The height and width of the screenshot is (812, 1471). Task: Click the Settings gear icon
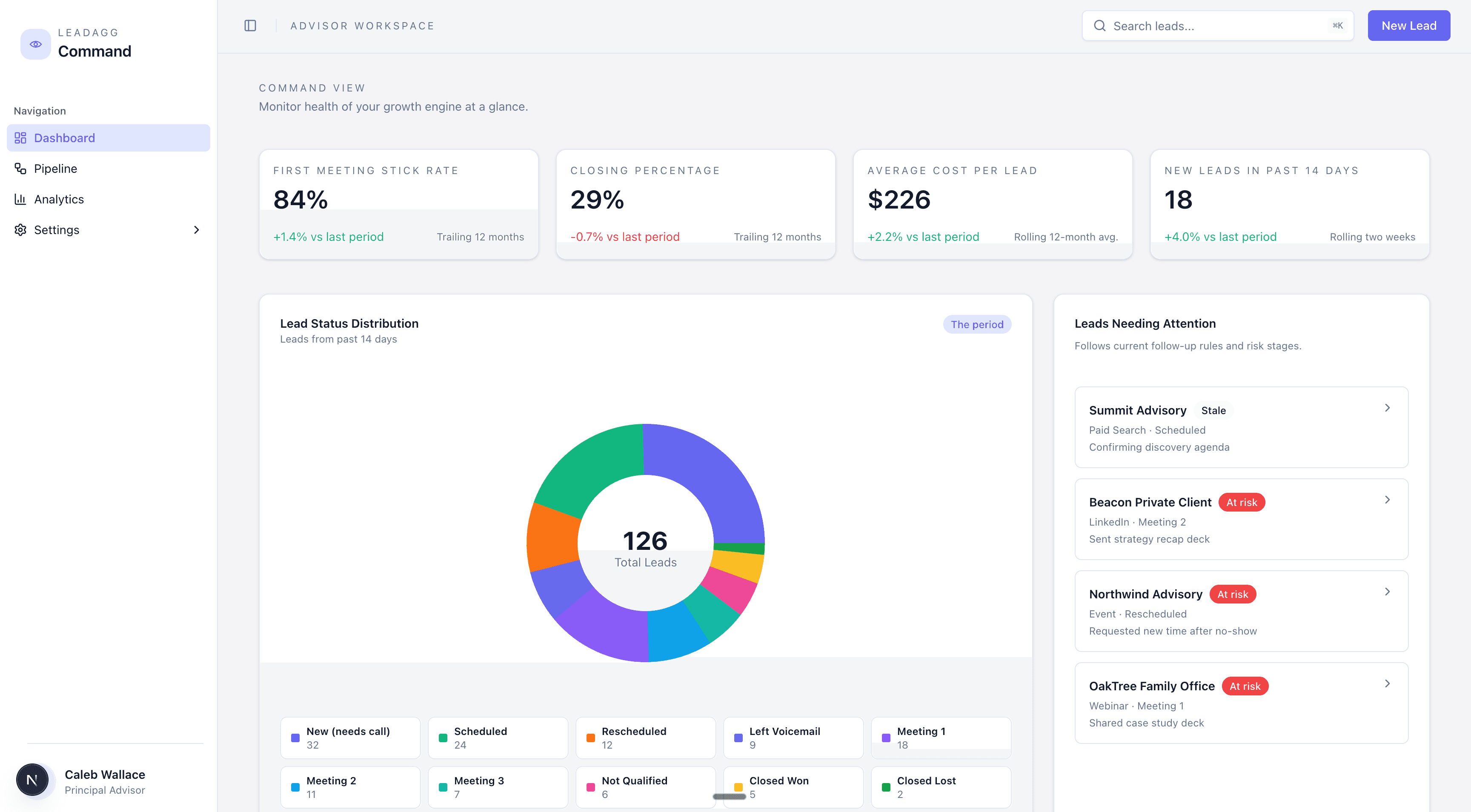pos(20,229)
